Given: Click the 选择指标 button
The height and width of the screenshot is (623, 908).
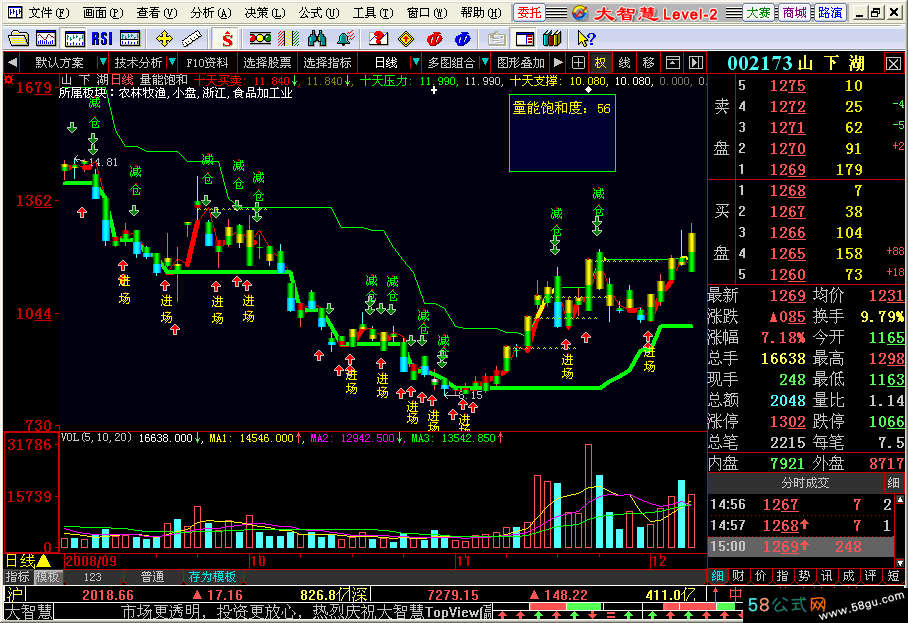Looking at the screenshot, I should tap(327, 63).
